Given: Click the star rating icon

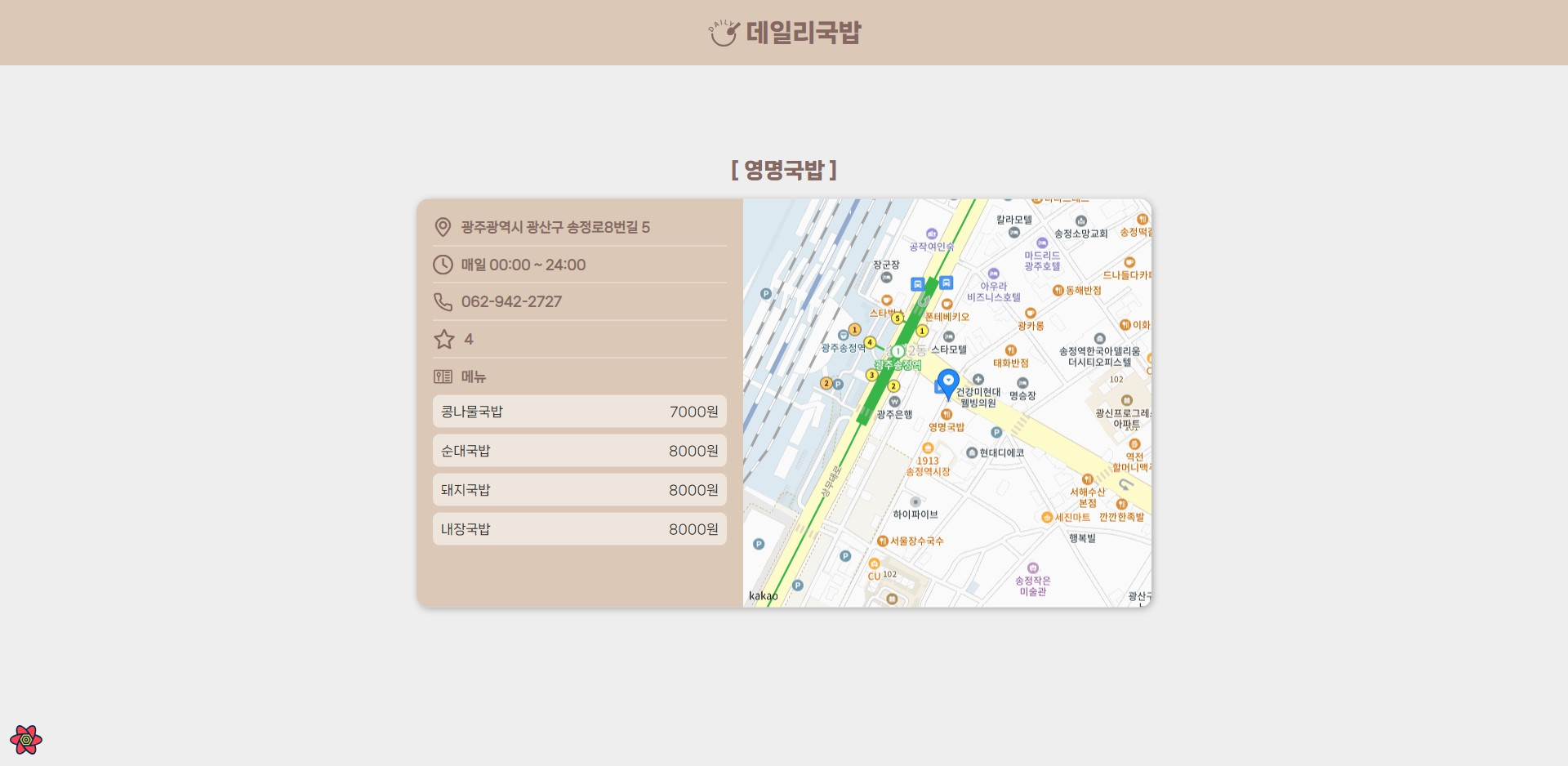Looking at the screenshot, I should coord(444,339).
